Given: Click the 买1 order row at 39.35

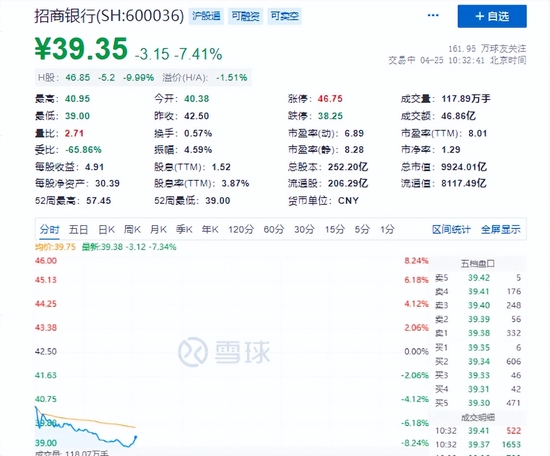Looking at the screenshot, I should point(478,348).
